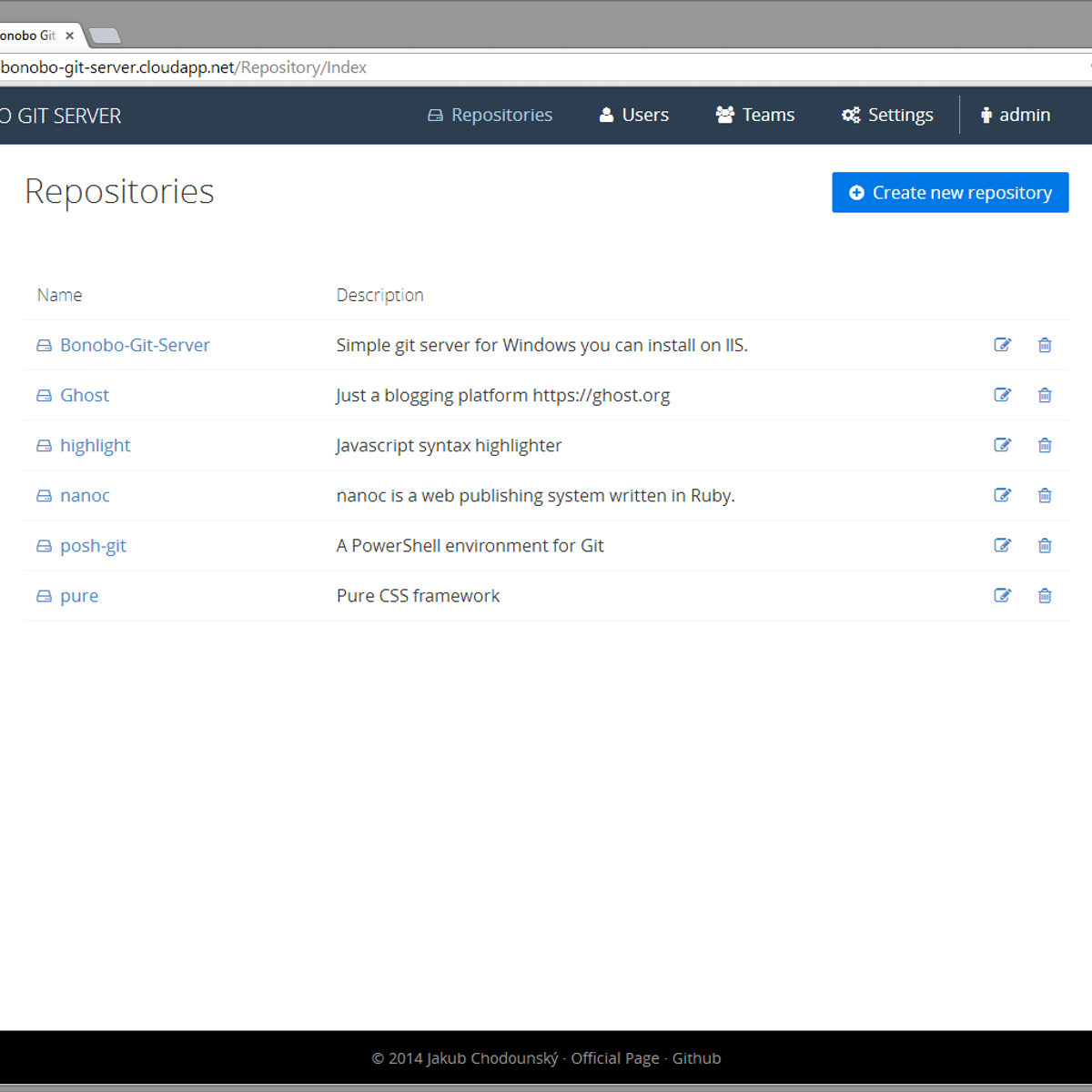Click the GIT SERVER brand title
The width and height of the screenshot is (1092, 1092).
click(x=61, y=116)
